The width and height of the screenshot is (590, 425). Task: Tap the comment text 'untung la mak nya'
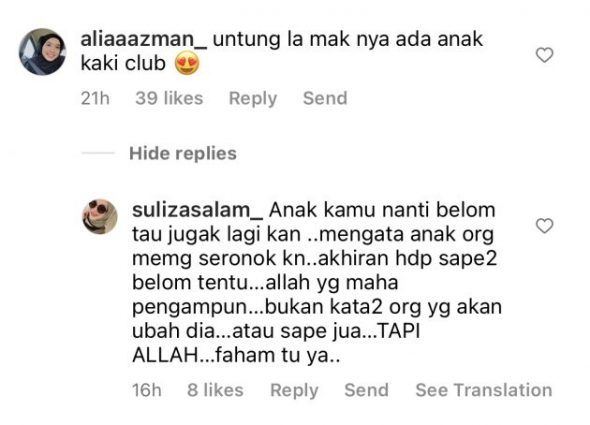(x=301, y=40)
